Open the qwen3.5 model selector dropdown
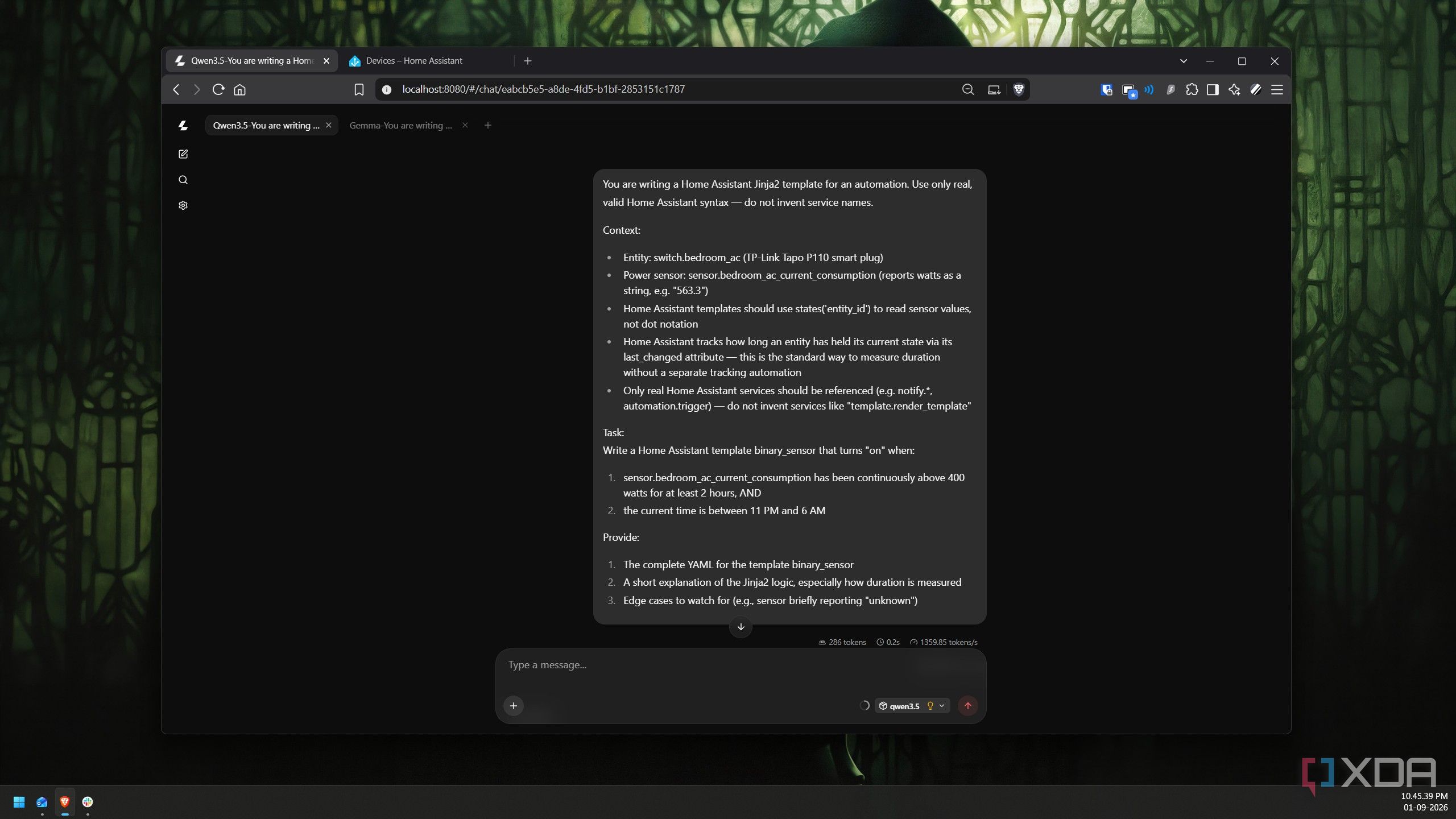The image size is (1456, 819). [x=912, y=706]
